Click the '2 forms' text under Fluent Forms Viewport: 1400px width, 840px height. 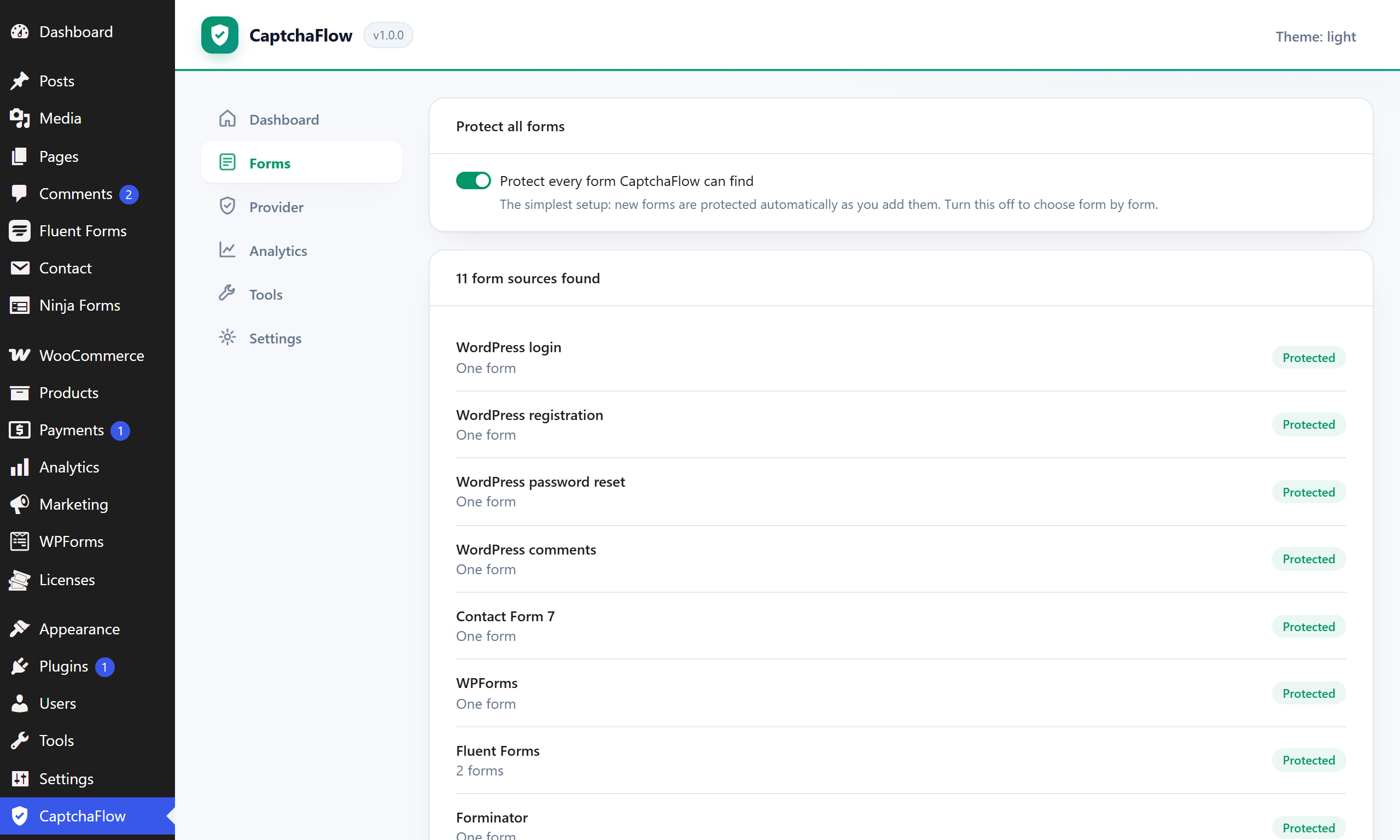pyautogui.click(x=480, y=771)
